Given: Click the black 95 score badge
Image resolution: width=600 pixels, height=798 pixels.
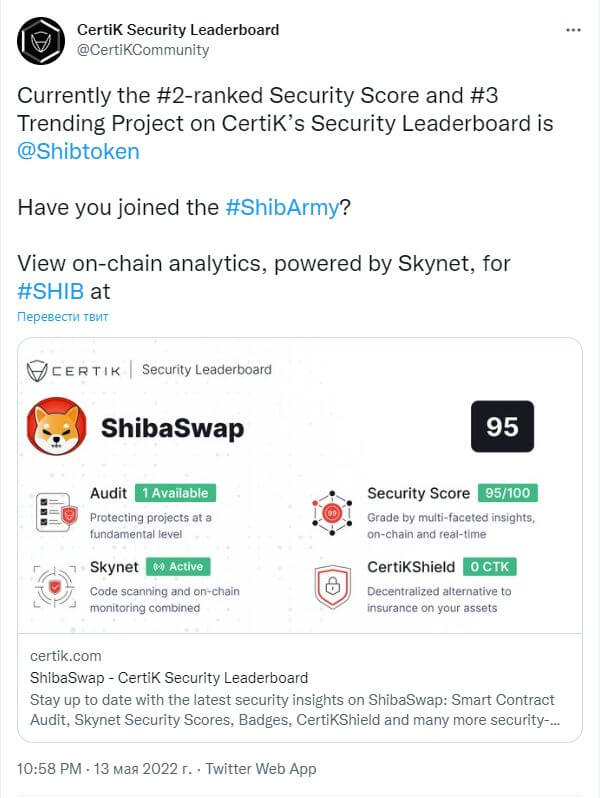Looking at the screenshot, I should pos(502,426).
